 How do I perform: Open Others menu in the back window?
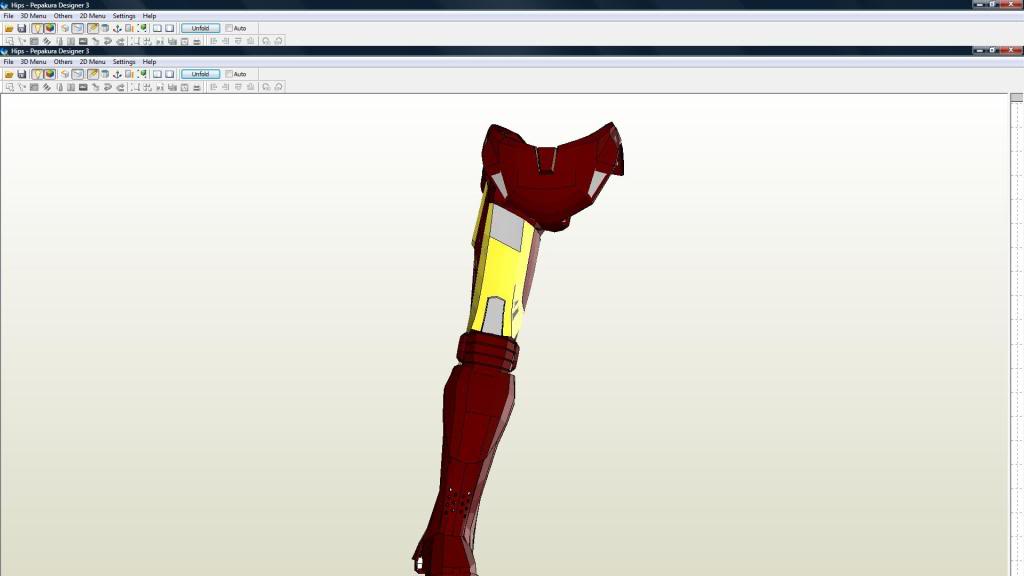(63, 16)
